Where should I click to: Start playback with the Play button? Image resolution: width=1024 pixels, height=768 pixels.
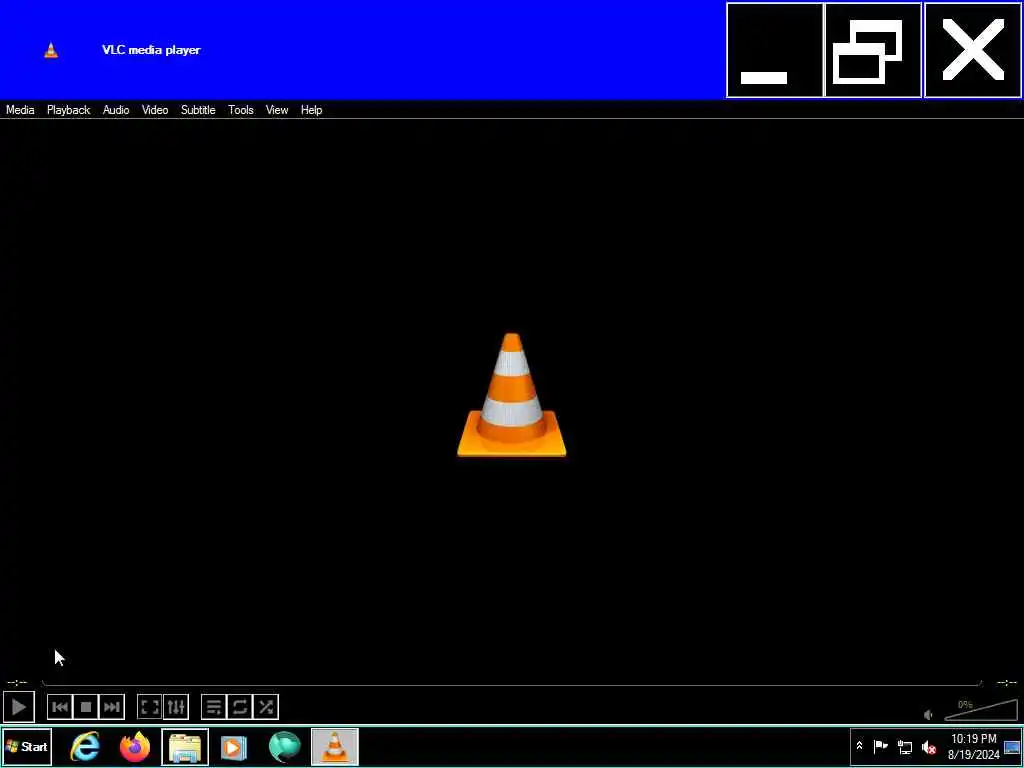[18, 707]
